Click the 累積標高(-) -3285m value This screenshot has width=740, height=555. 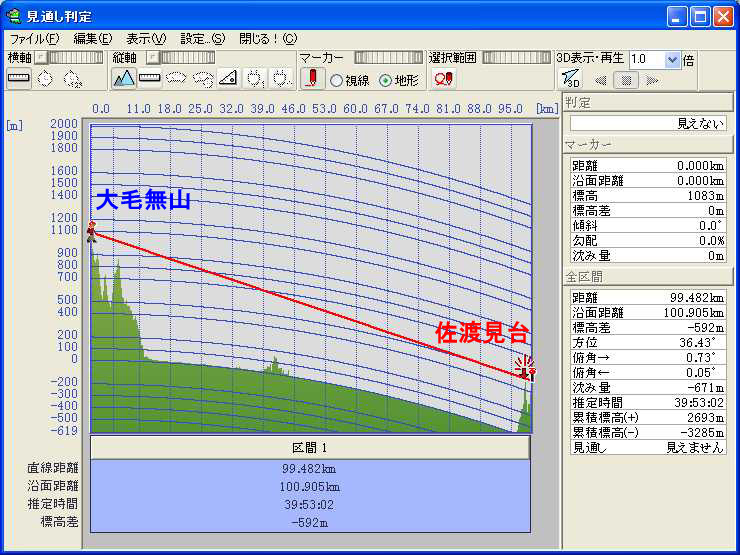702,433
